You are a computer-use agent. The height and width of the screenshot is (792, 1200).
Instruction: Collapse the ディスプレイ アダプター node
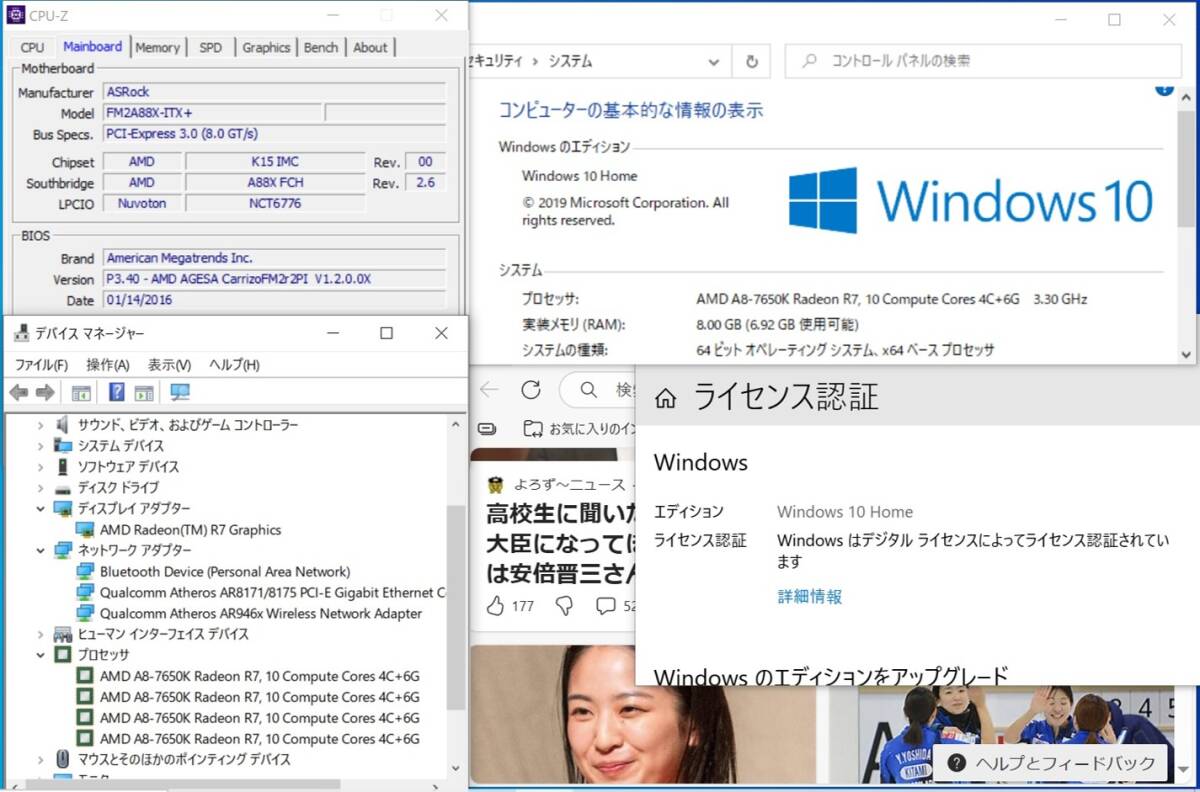[40, 509]
